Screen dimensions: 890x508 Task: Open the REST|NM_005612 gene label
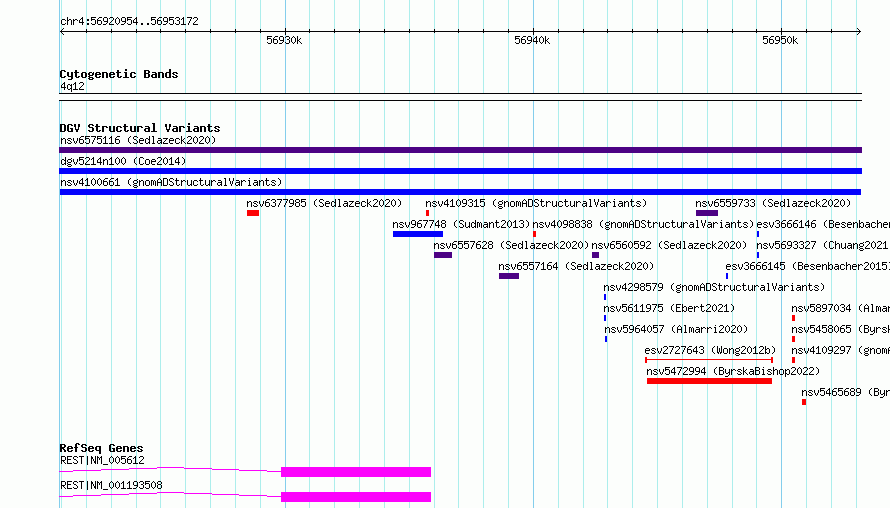[102, 460]
